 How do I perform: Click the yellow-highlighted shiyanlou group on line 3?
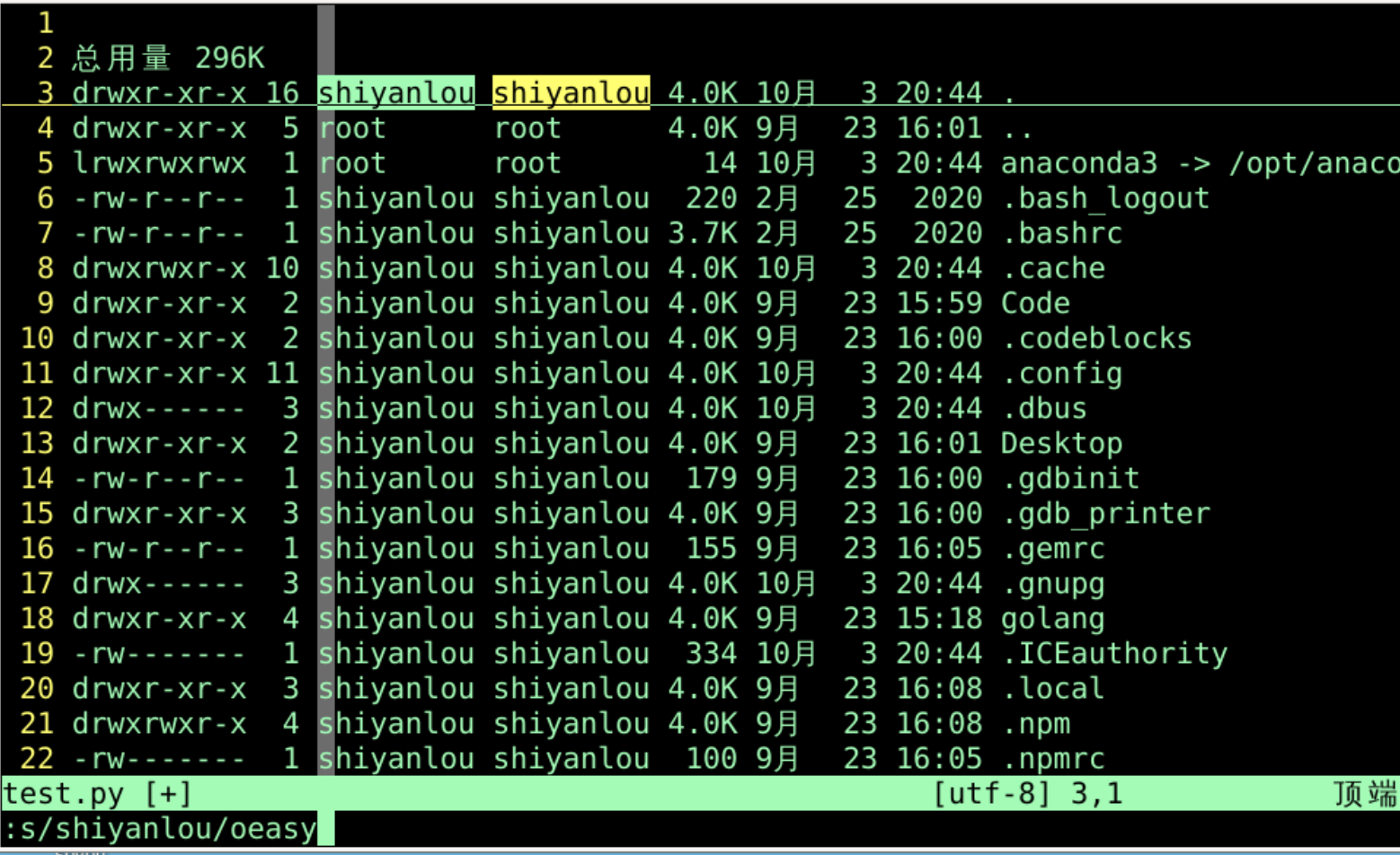click(x=572, y=93)
